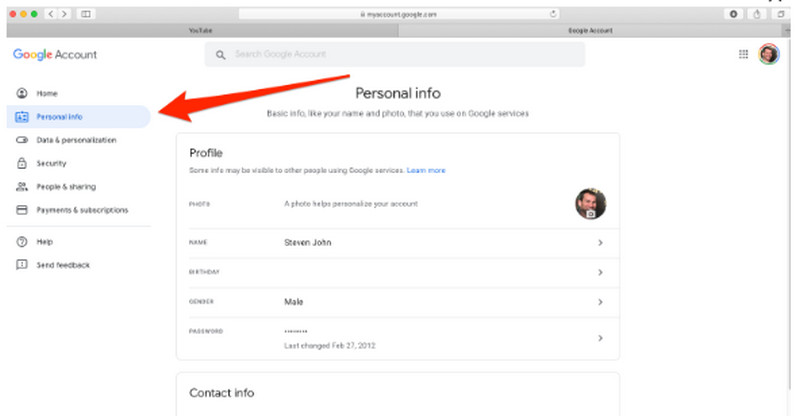Viewport: 800px width, 416px height.
Task: Click the People & sharing icon
Action: point(22,187)
